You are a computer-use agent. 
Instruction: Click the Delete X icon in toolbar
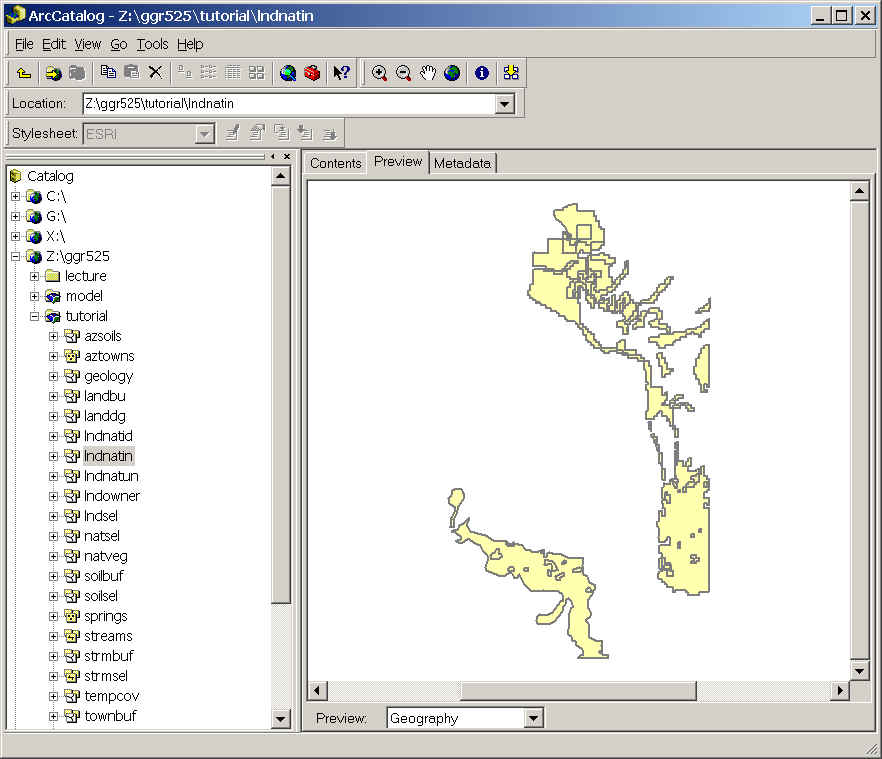click(155, 72)
